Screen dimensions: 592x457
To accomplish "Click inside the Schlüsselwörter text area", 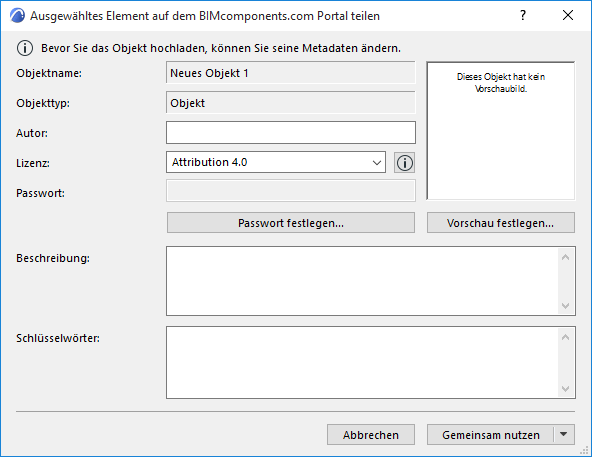I will tap(362, 362).
